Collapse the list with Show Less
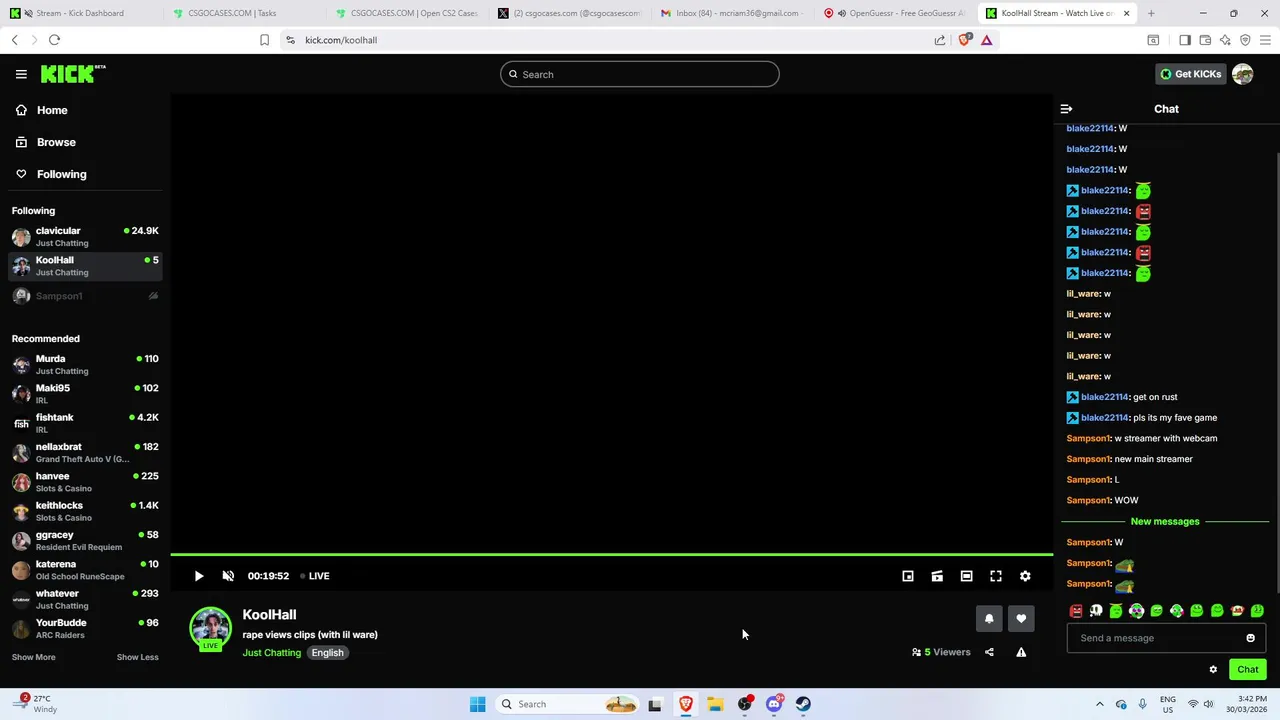The image size is (1280, 720). point(137,657)
